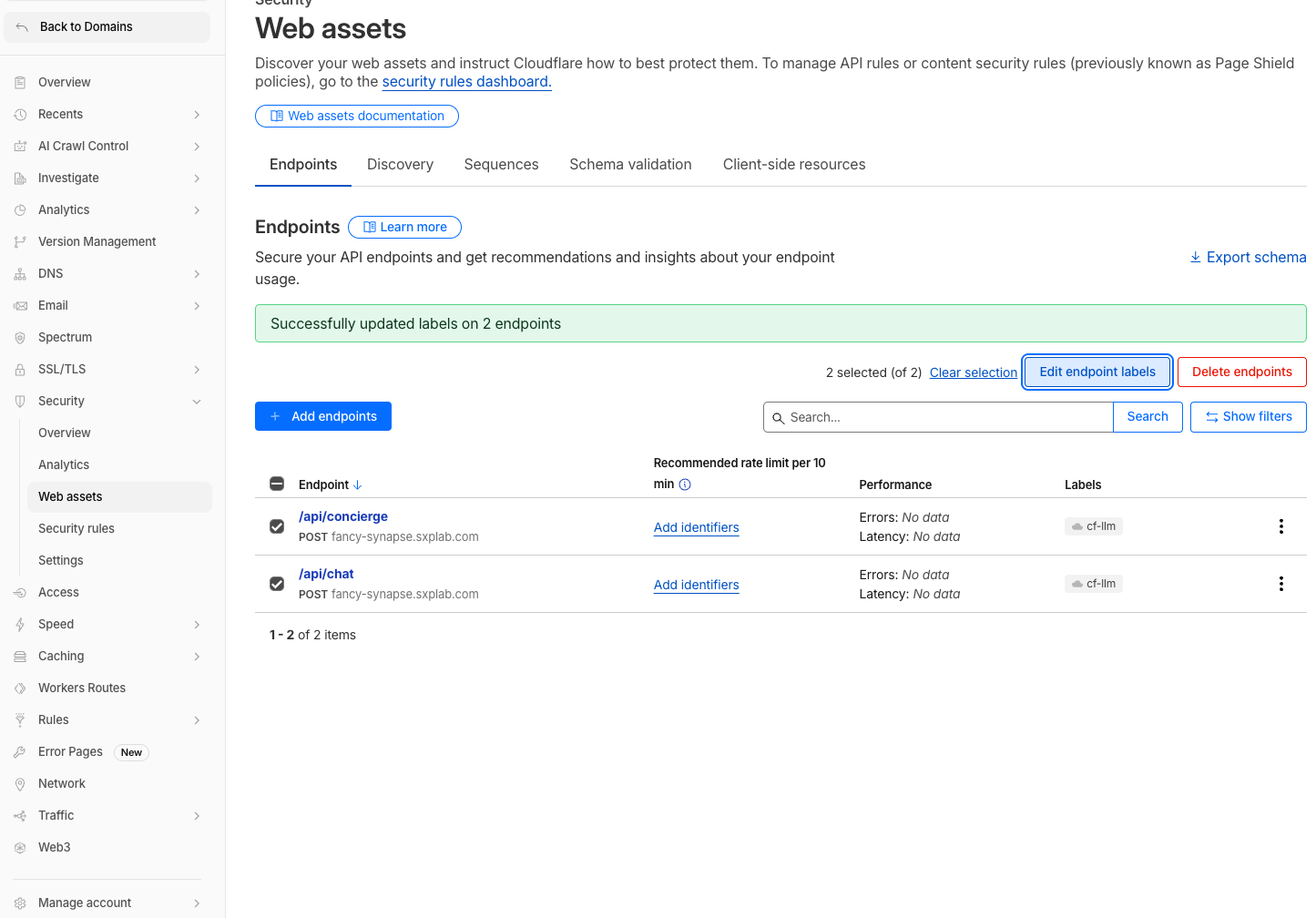
Task: Click the Search button
Action: tap(1148, 417)
